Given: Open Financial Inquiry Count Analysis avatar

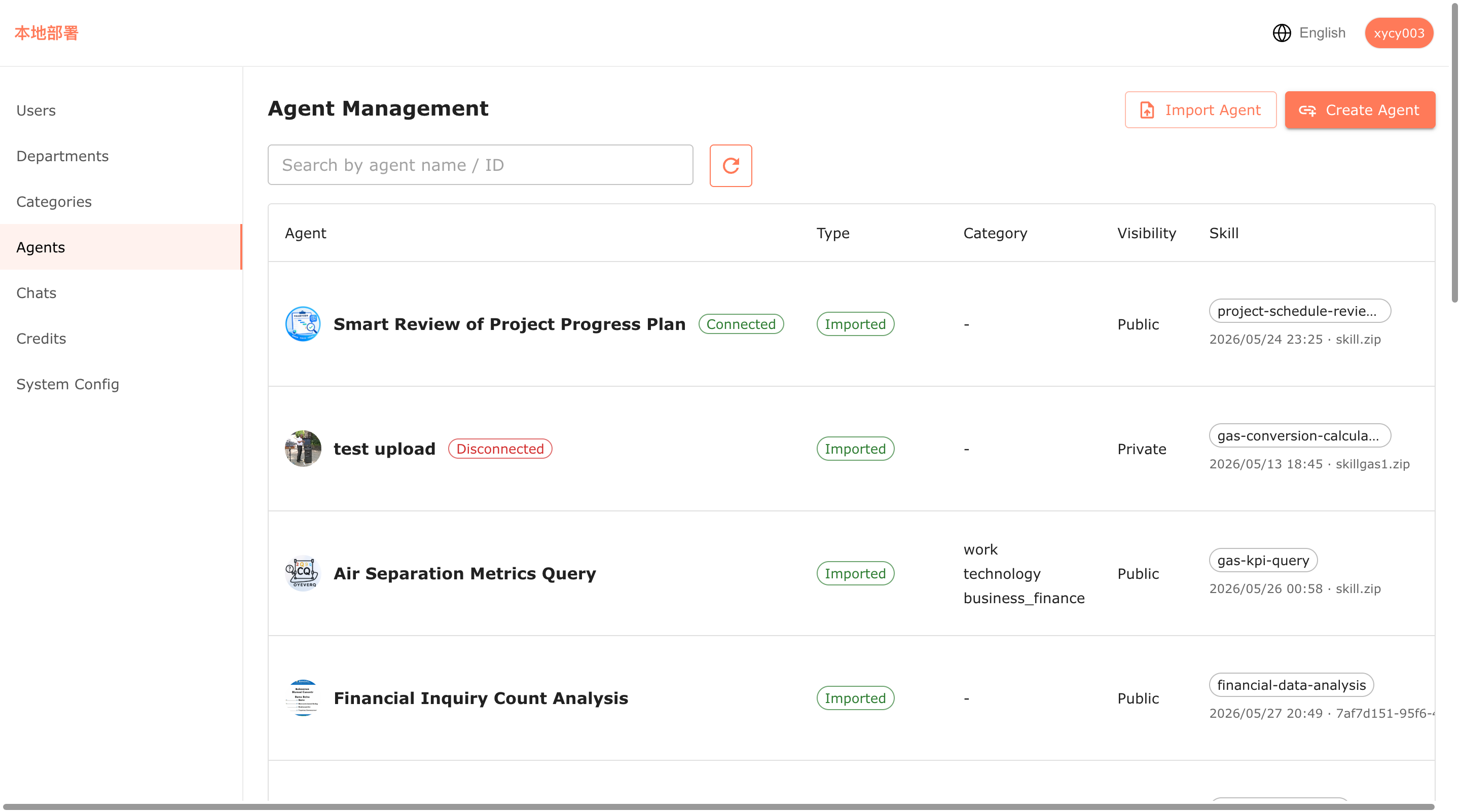Looking at the screenshot, I should (303, 698).
